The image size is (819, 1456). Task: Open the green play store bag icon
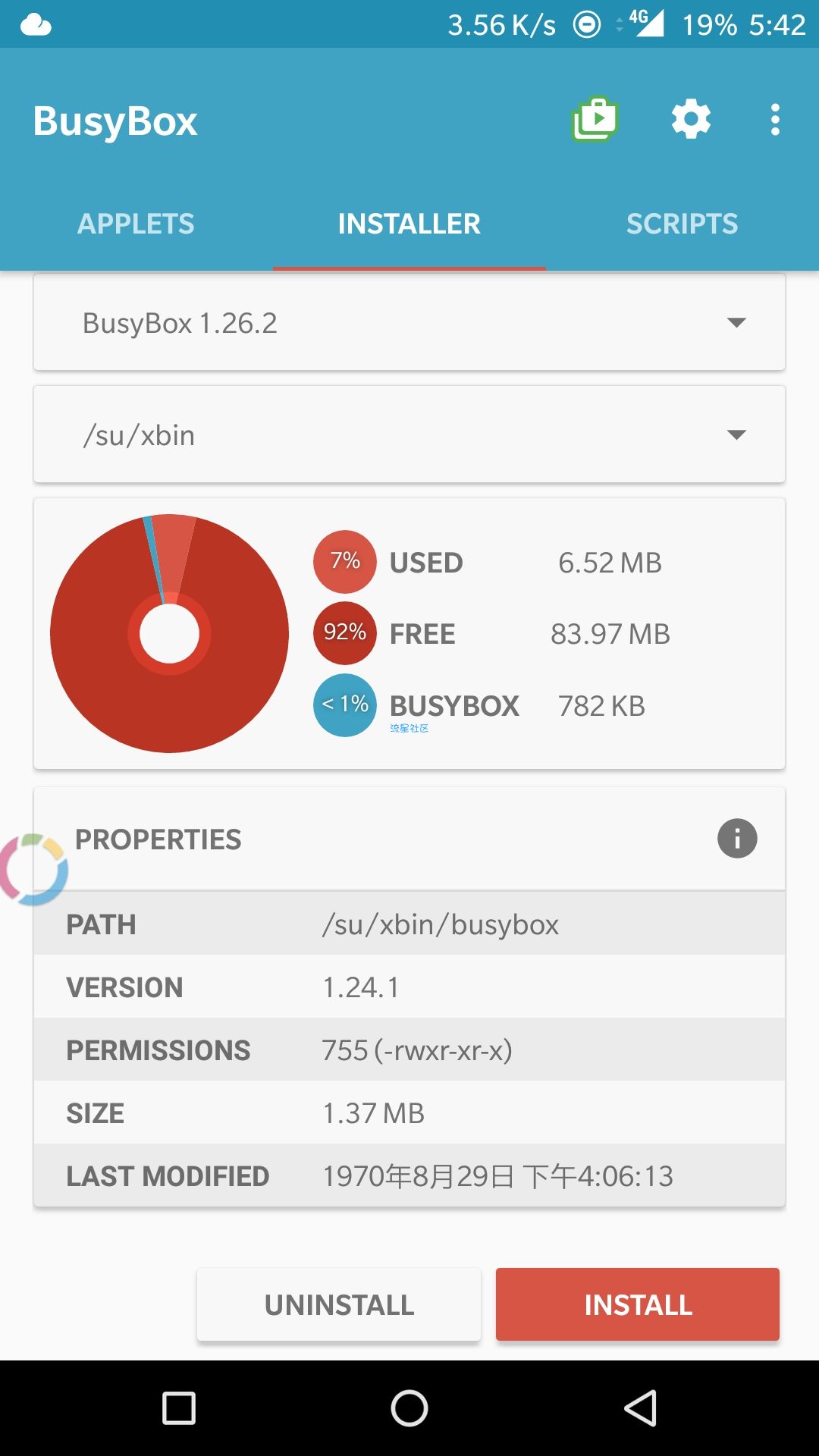pyautogui.click(x=595, y=120)
